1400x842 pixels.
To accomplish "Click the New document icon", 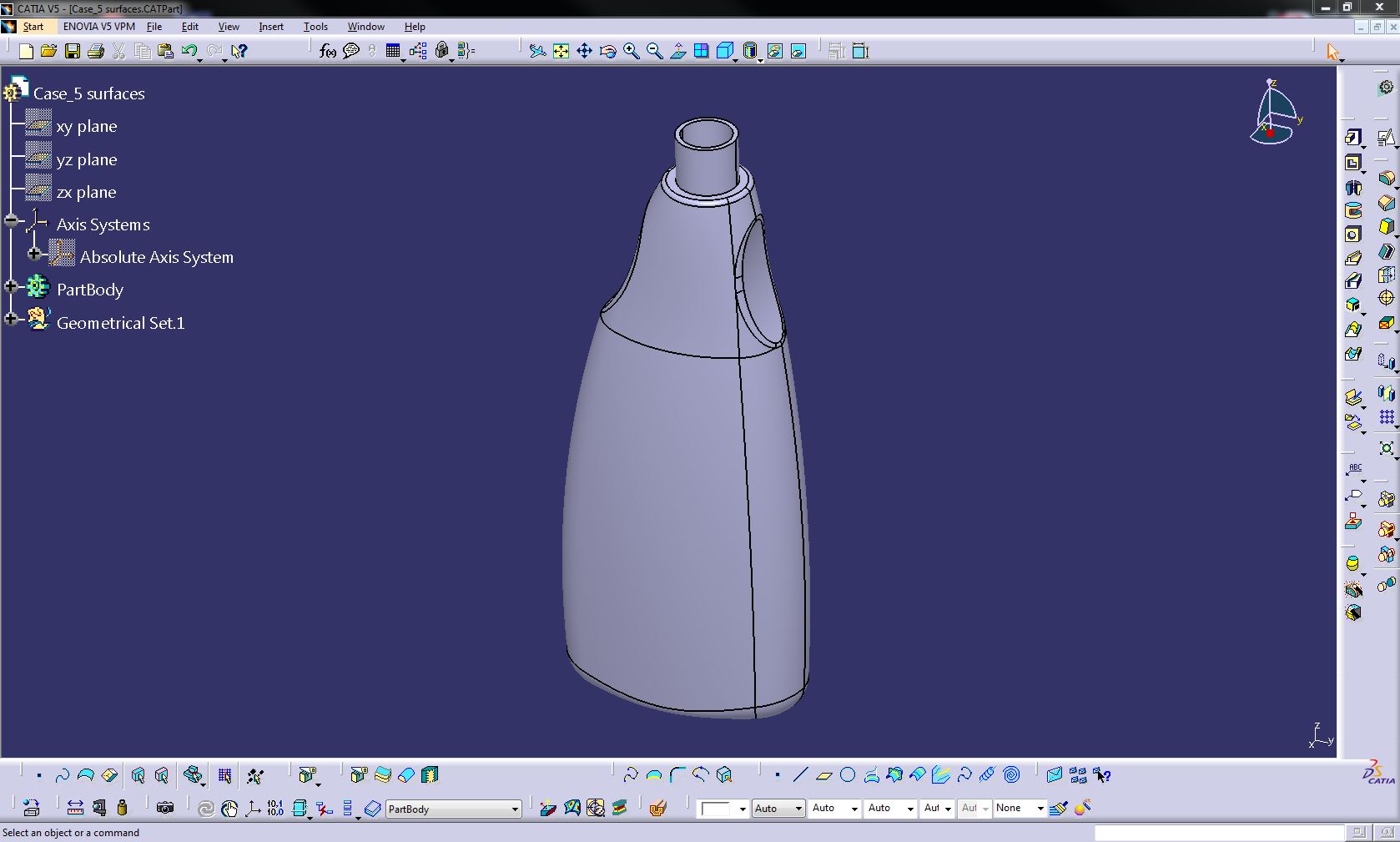I will pos(26,52).
